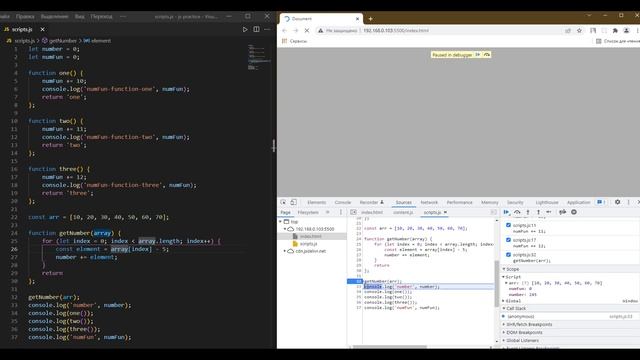
Task: Step into next function call
Action: [x=528, y=212]
